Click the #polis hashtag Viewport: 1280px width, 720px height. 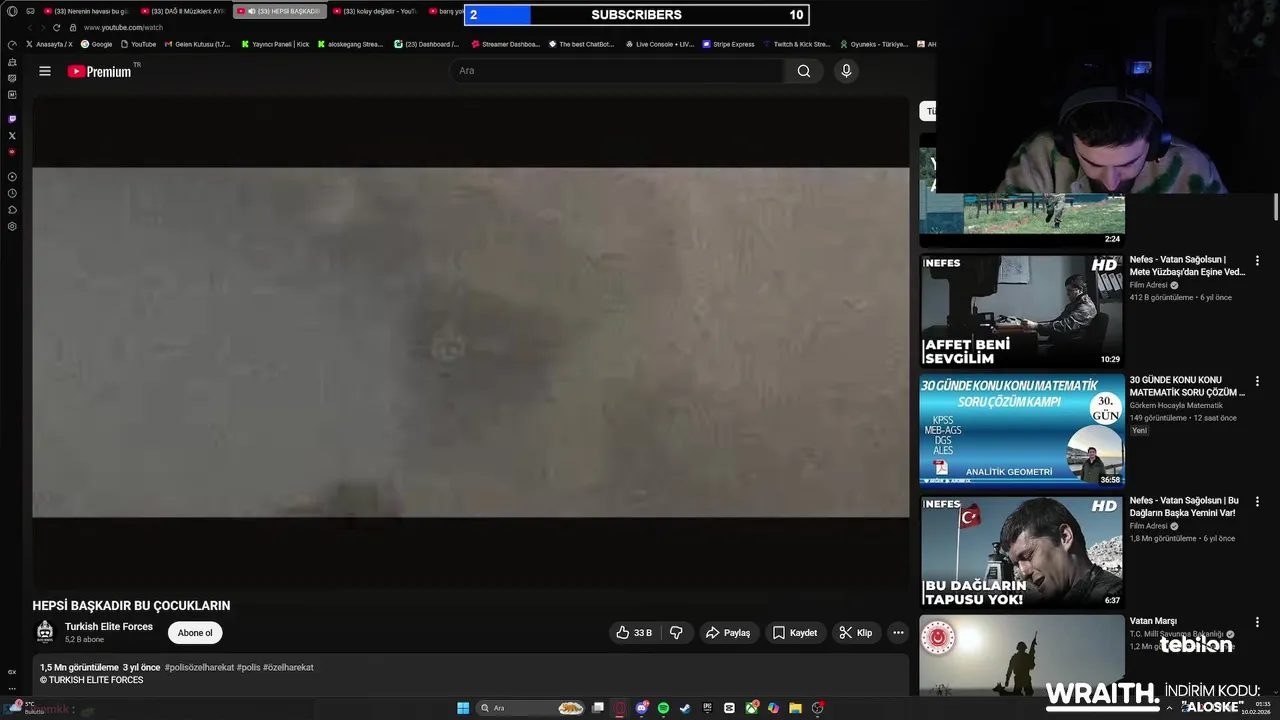(x=248, y=667)
